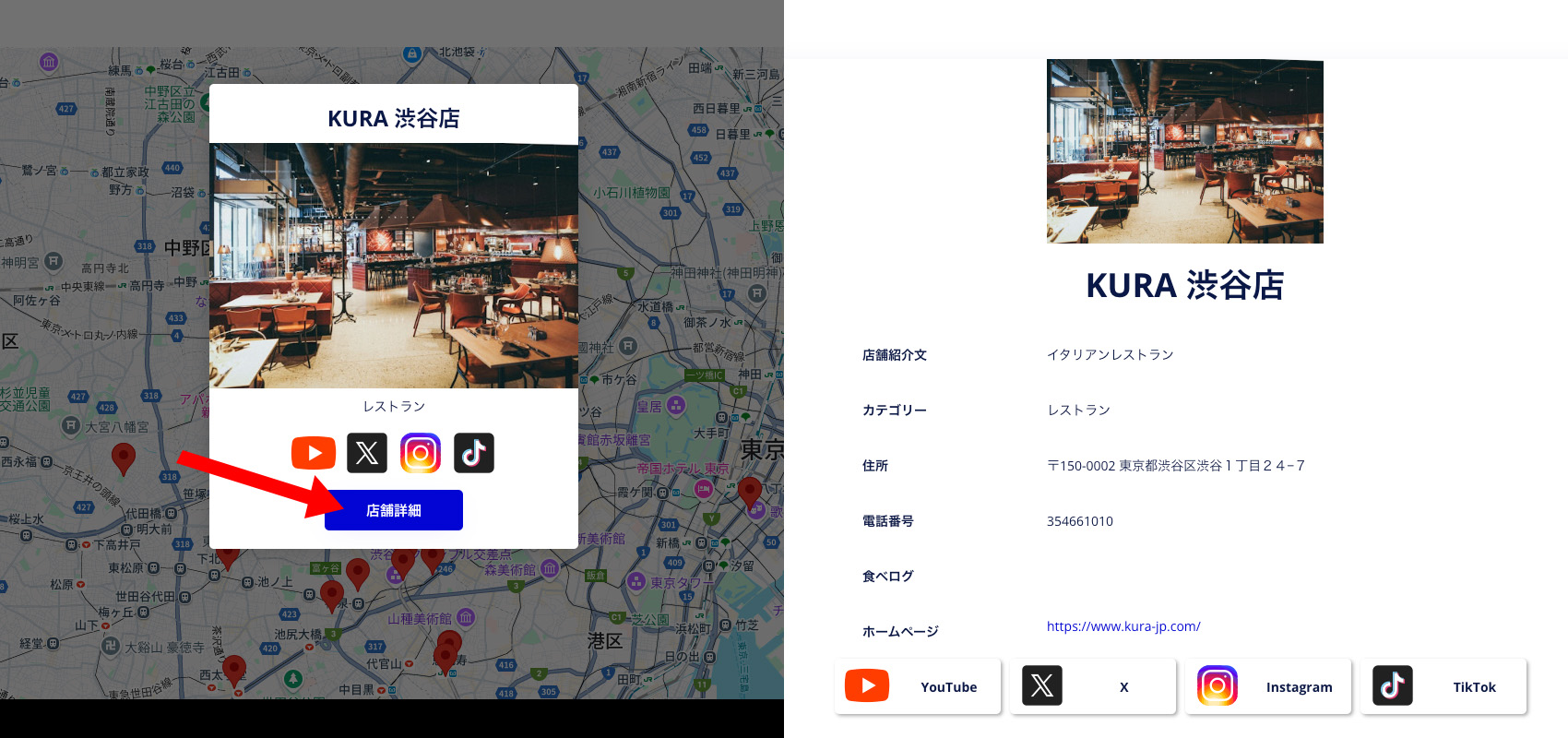Select the red map pin near 西永福

click(124, 458)
